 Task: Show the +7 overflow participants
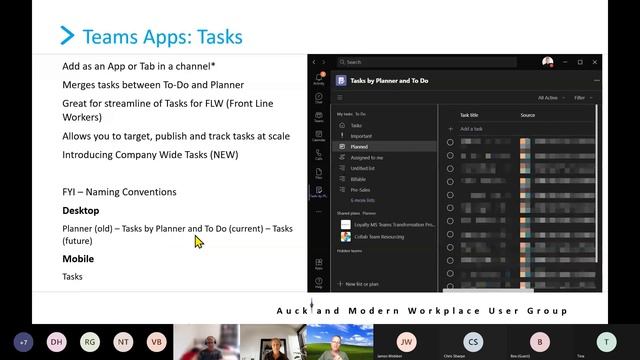tap(23, 342)
